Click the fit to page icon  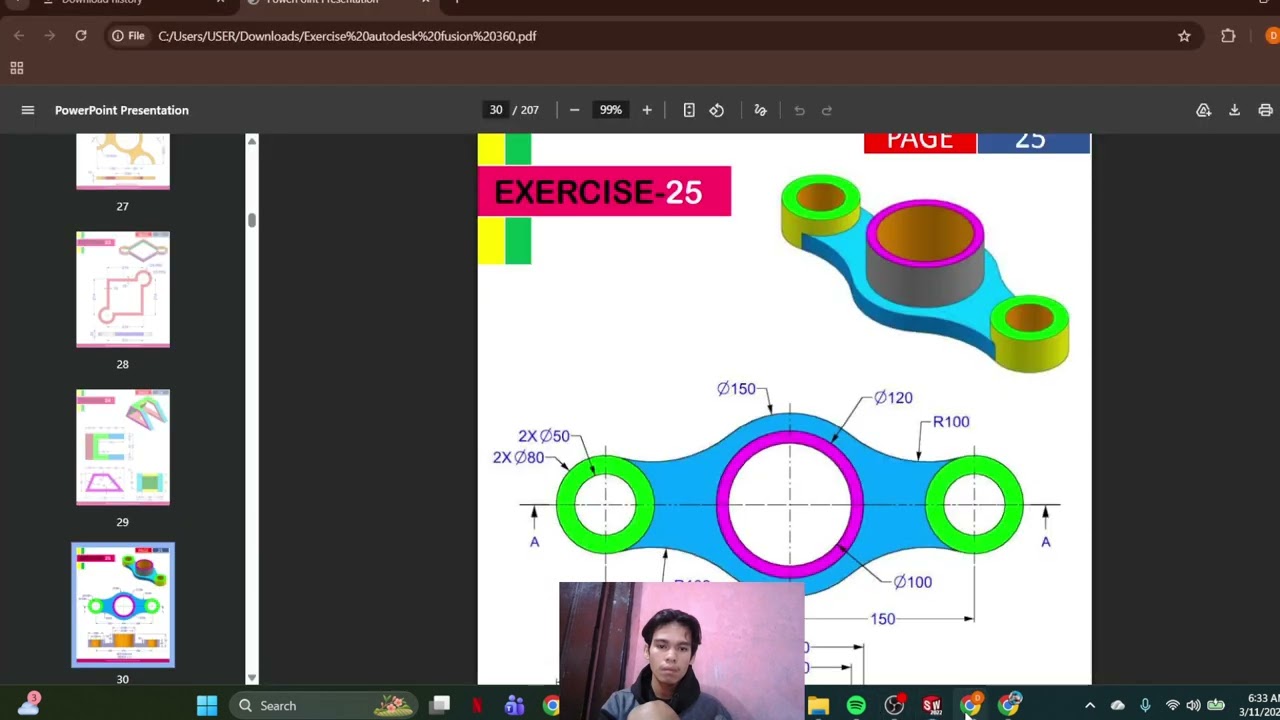689,110
